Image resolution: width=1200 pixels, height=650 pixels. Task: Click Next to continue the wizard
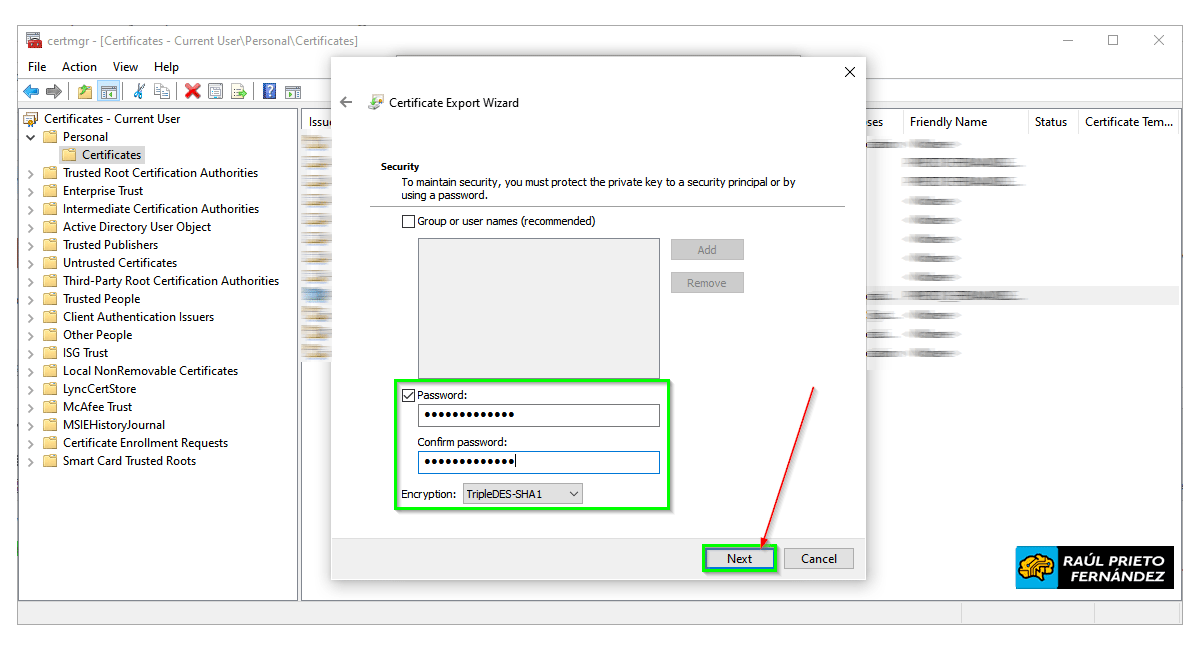[739, 559]
